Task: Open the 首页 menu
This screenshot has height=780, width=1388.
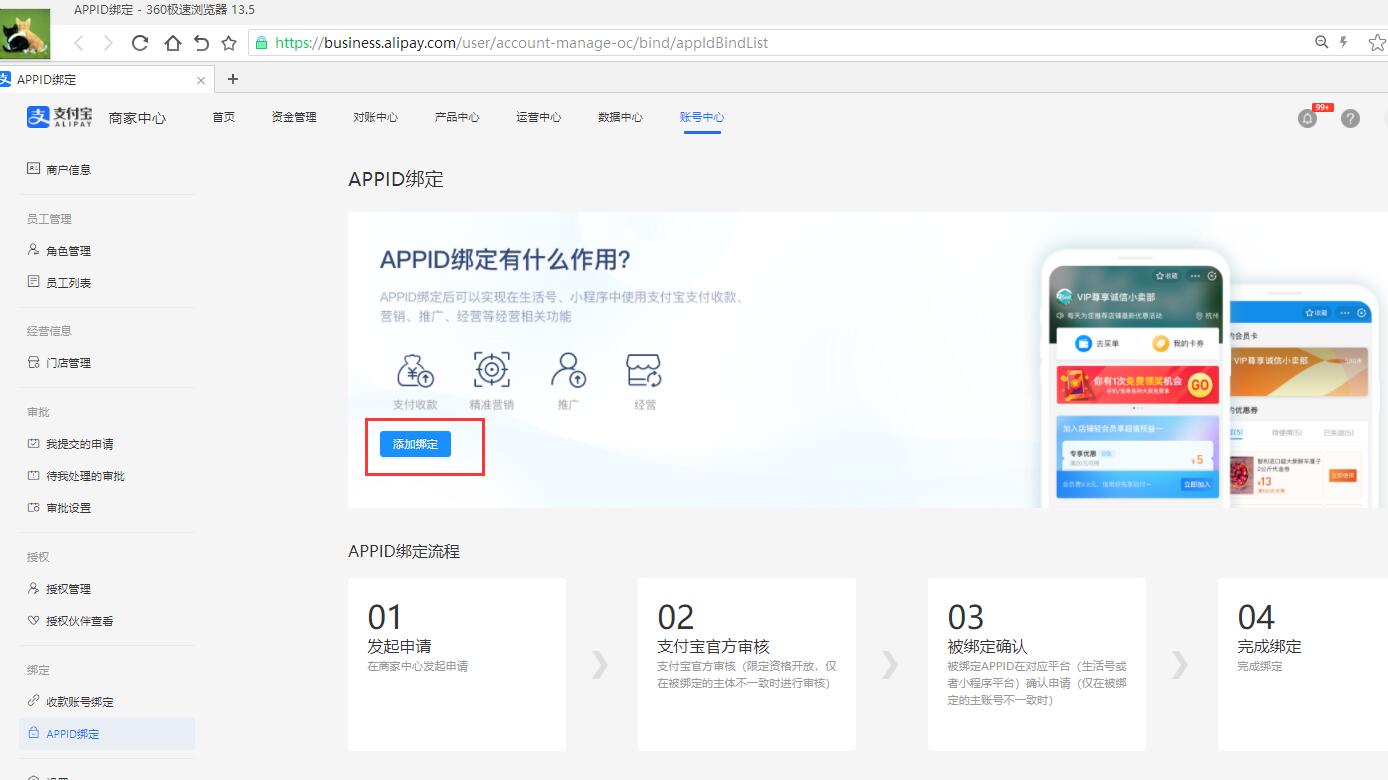Action: click(223, 117)
